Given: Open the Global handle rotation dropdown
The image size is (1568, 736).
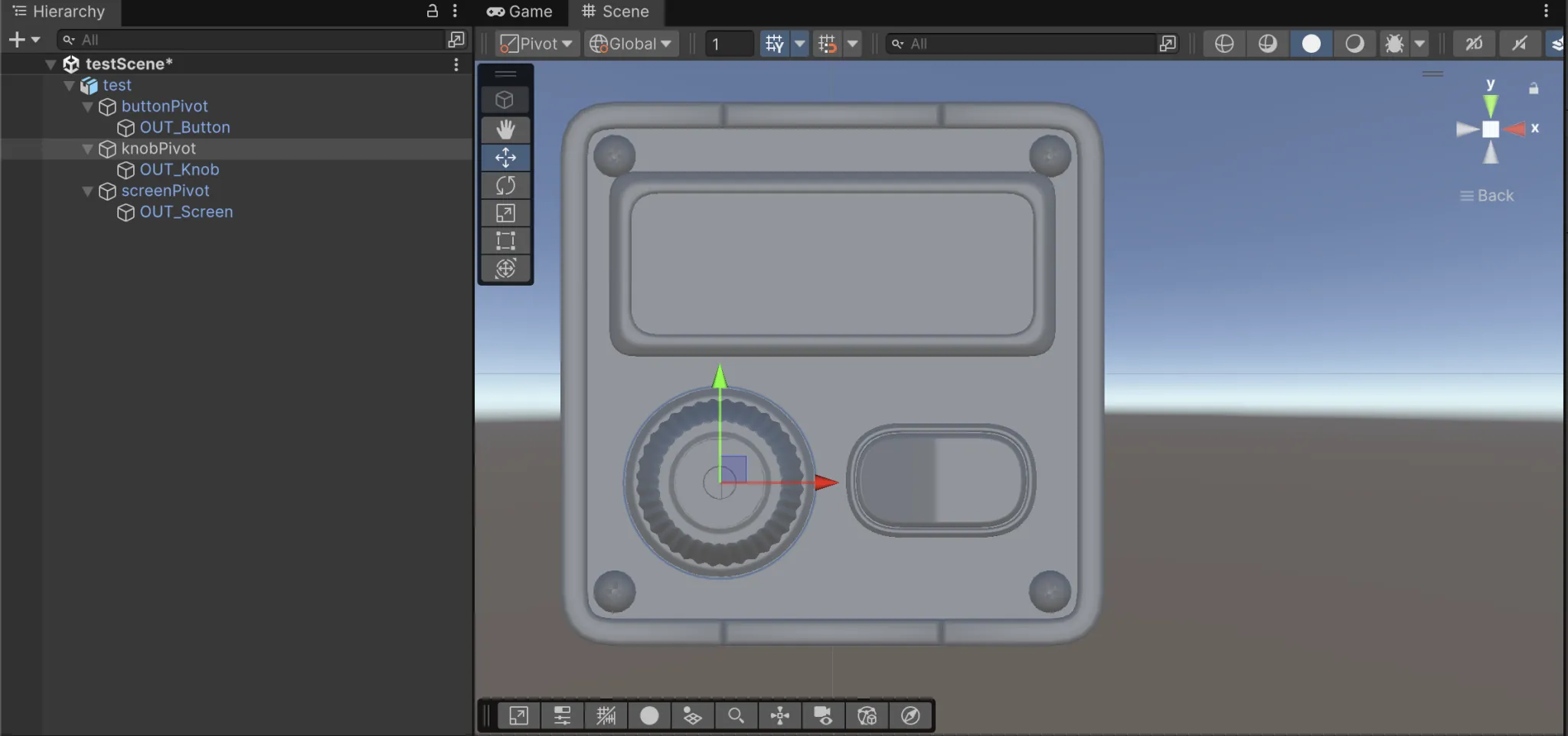Looking at the screenshot, I should [x=630, y=44].
